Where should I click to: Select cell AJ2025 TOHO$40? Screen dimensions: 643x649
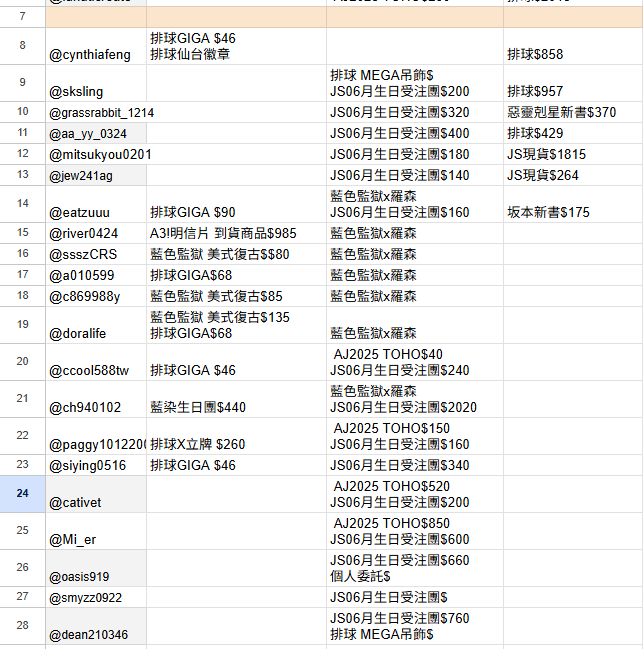(415, 362)
